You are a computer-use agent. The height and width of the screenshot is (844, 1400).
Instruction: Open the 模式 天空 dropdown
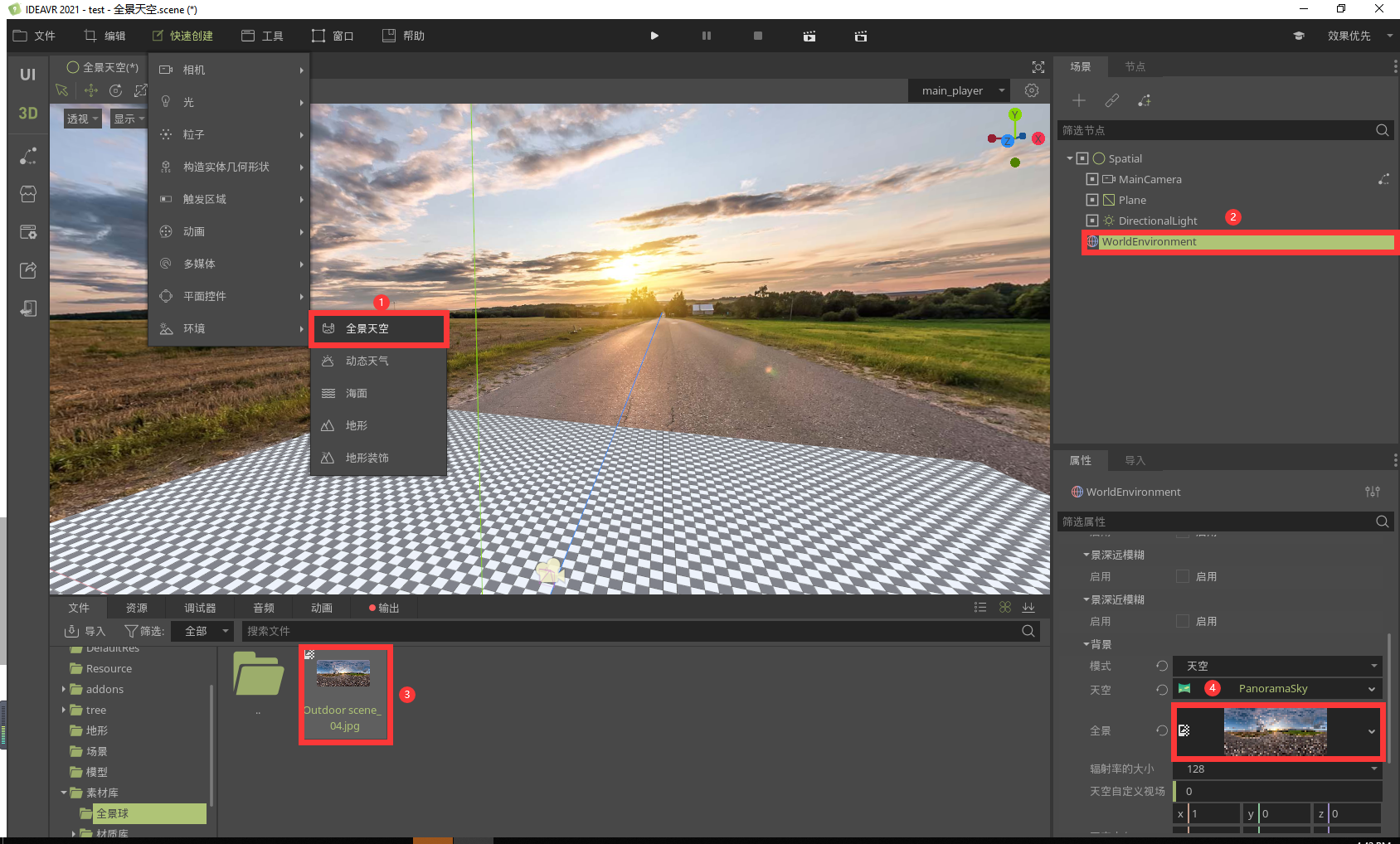[x=1277, y=666]
